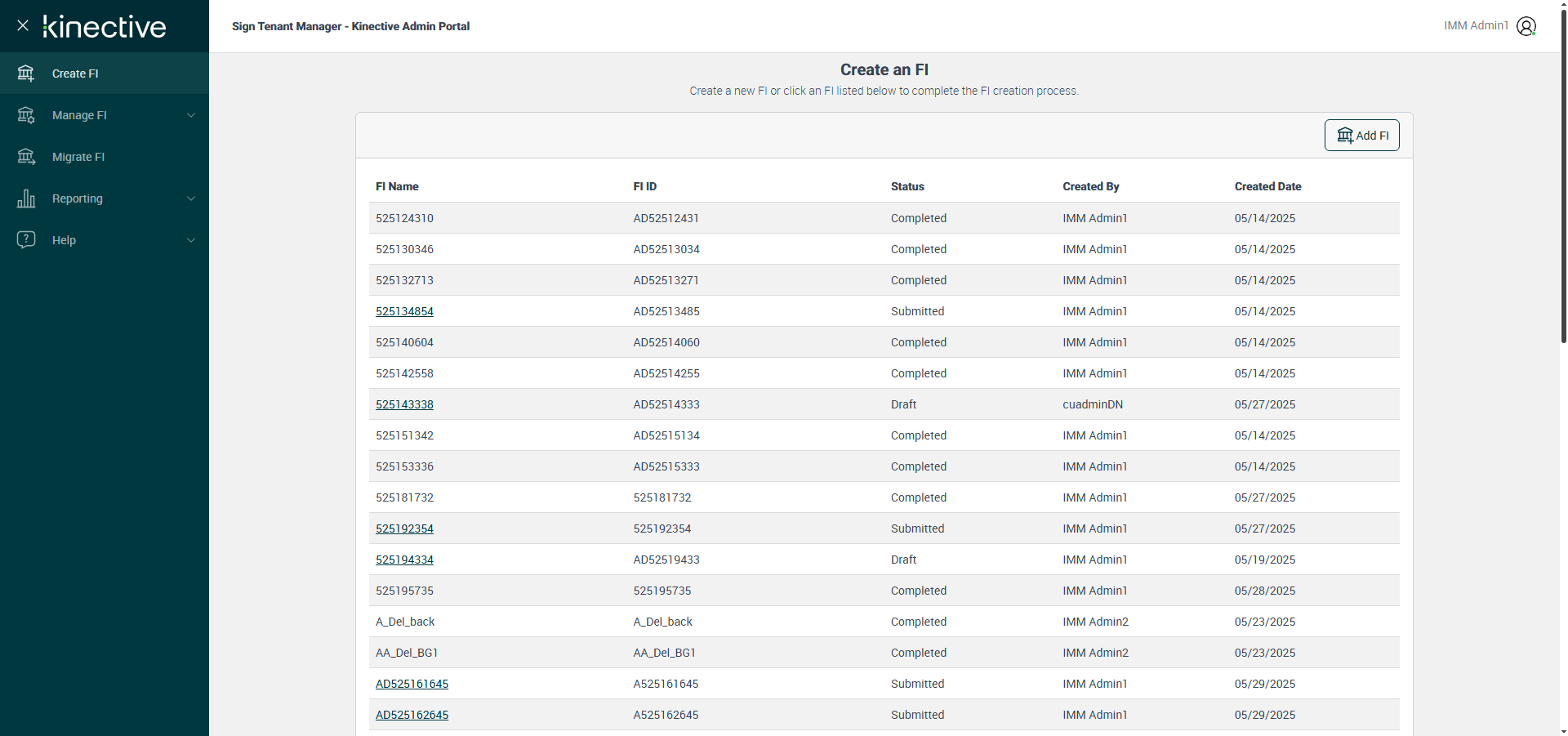Open FI link 525134854
Image resolution: width=1568 pixels, height=736 pixels.
(404, 311)
